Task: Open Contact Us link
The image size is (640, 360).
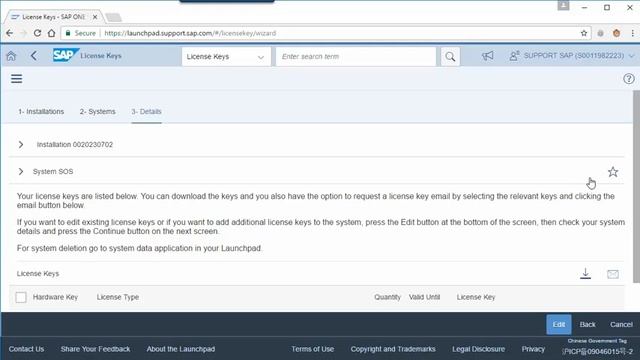Action: click(x=26, y=349)
